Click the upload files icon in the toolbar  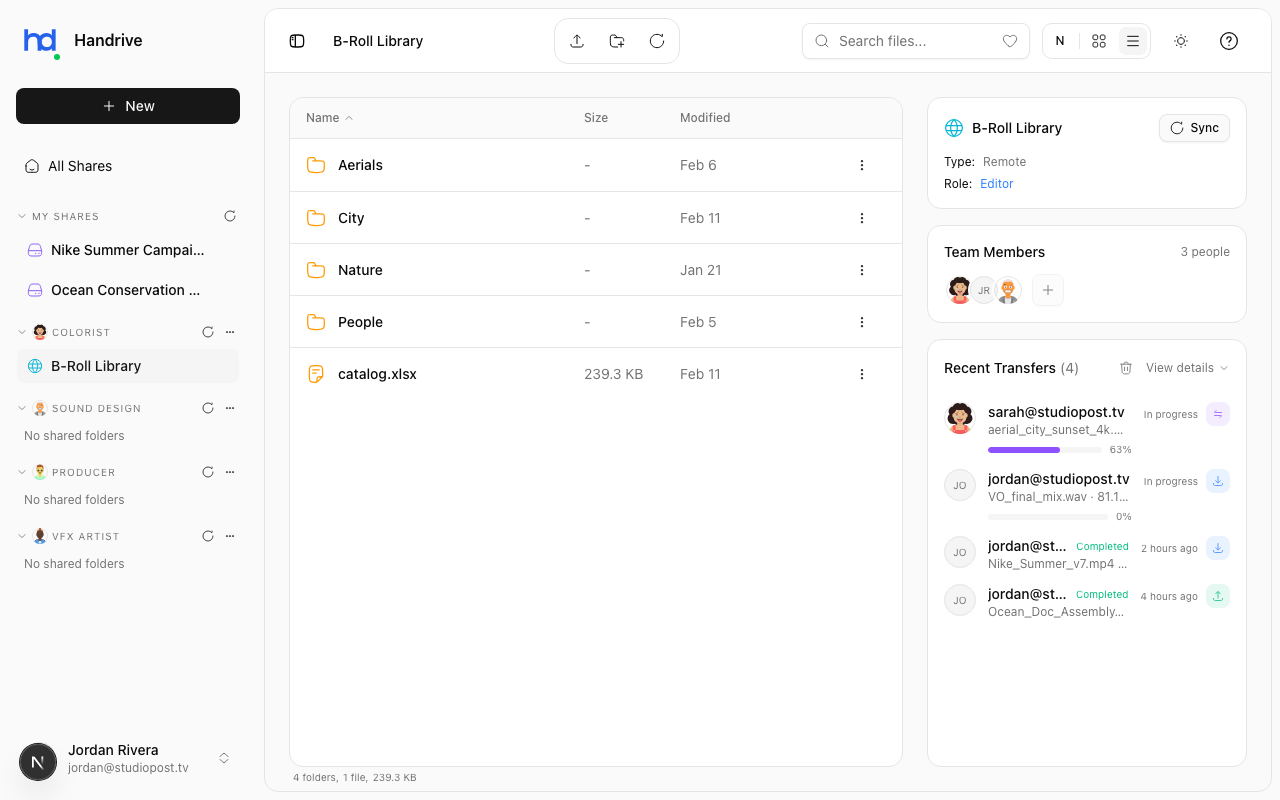click(577, 41)
